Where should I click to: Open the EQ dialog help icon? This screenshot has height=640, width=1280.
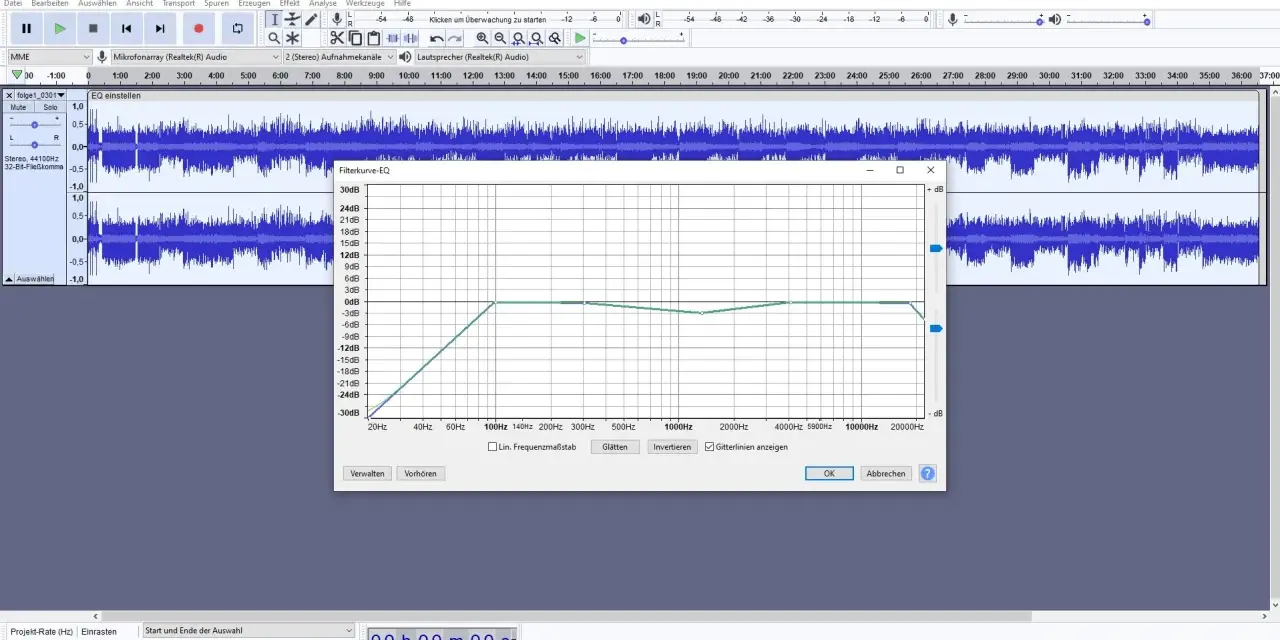point(928,474)
